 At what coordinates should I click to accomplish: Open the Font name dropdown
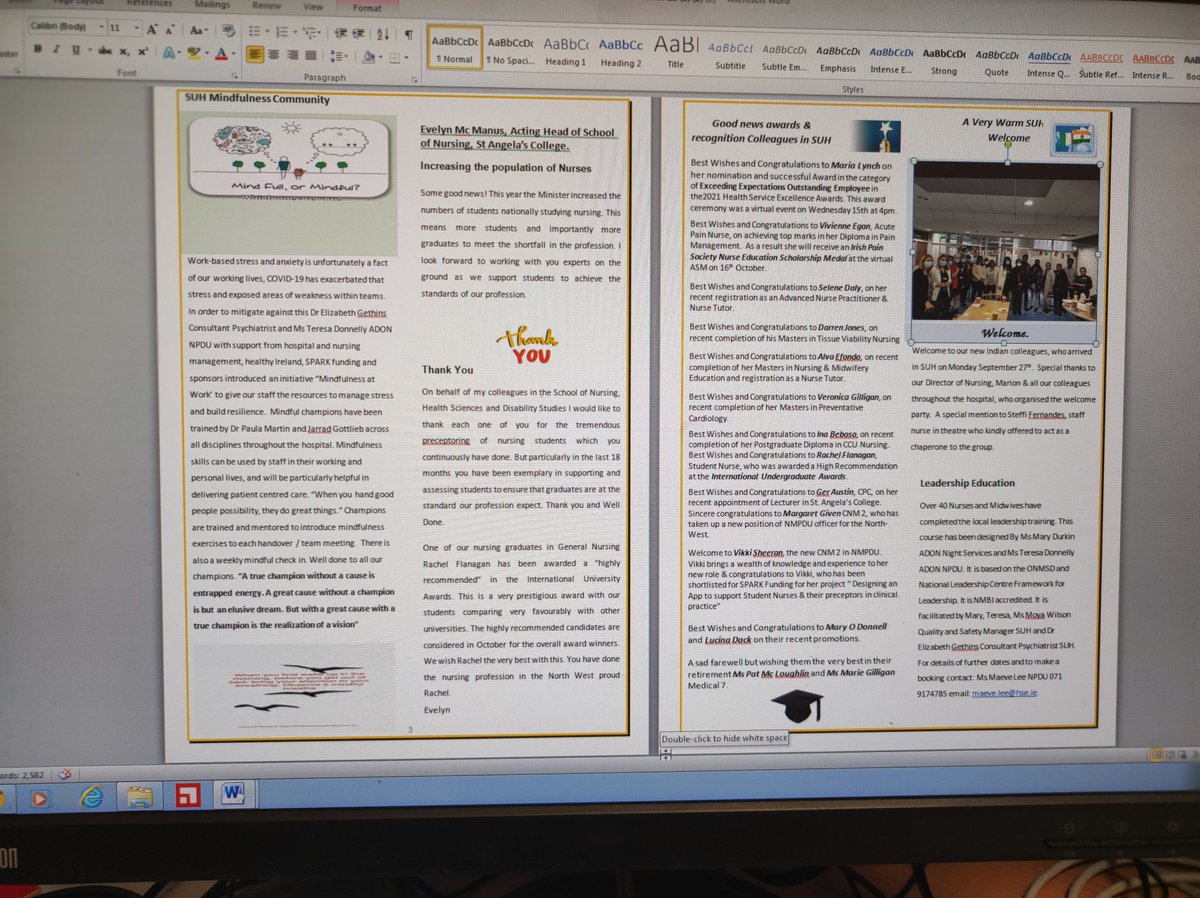click(102, 27)
